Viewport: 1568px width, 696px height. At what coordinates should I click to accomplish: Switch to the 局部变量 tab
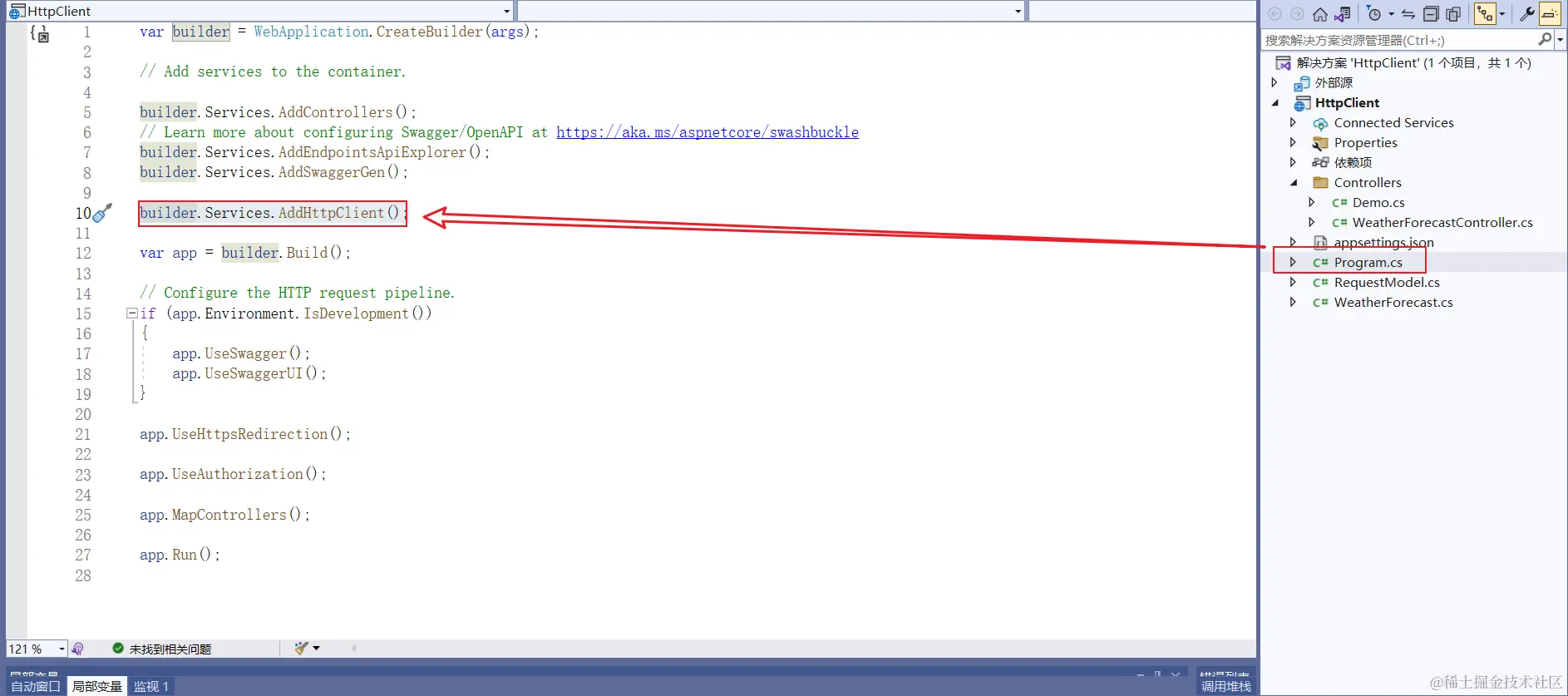click(96, 686)
